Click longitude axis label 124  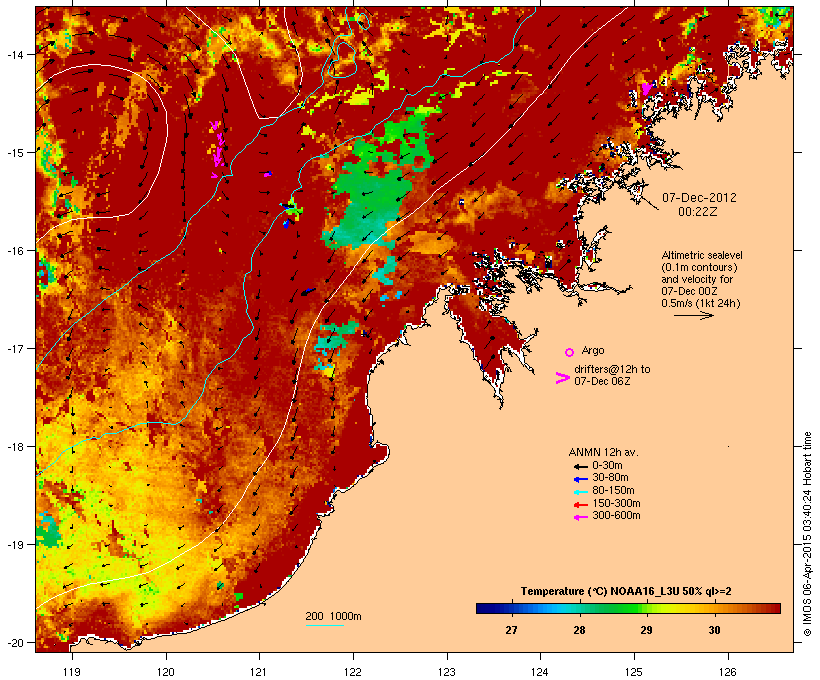pyautogui.click(x=540, y=672)
